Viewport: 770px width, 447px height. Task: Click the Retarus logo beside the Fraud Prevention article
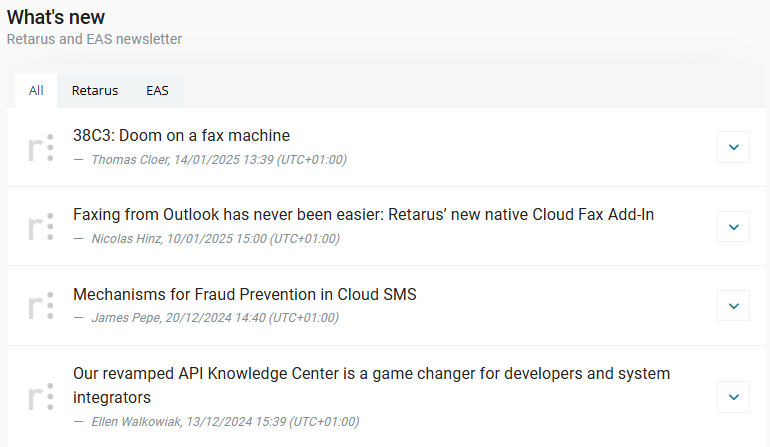pos(41,305)
